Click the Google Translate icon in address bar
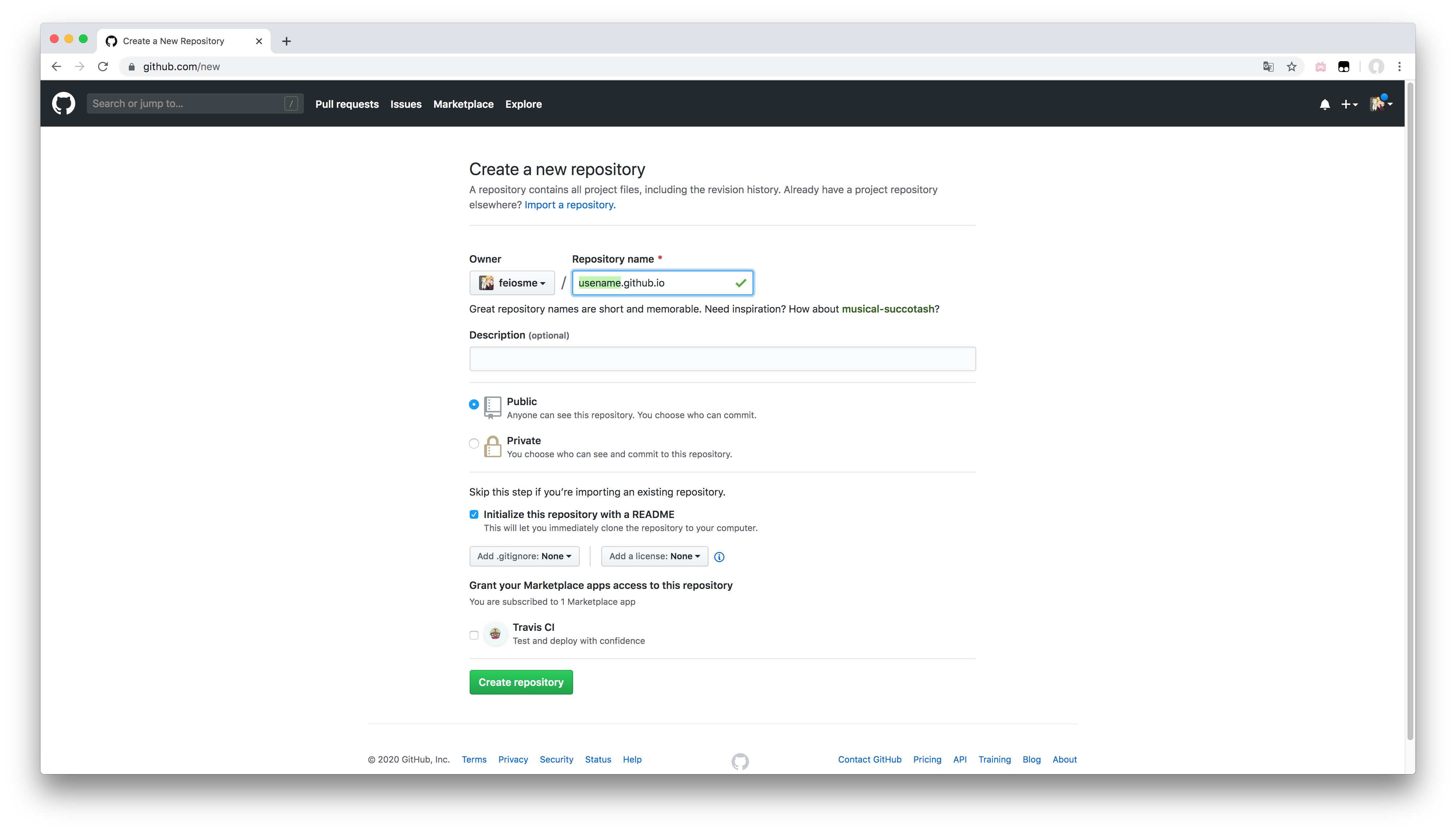Image resolution: width=1456 pixels, height=832 pixels. point(1268,67)
